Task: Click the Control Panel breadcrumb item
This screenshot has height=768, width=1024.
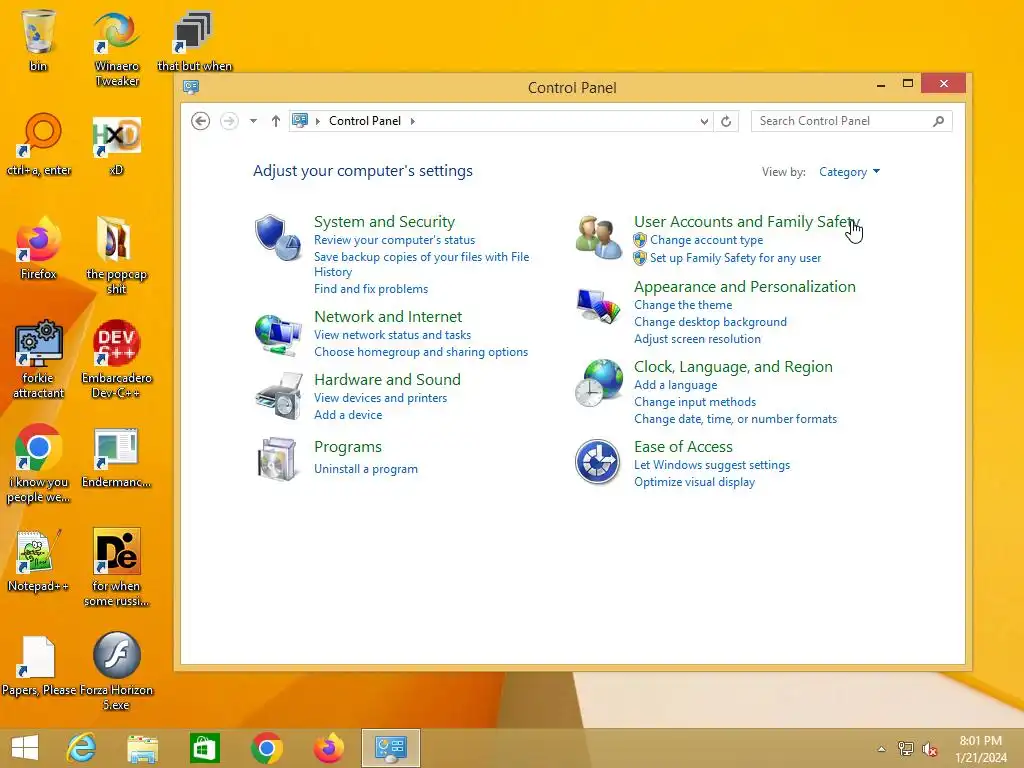Action: coord(364,121)
